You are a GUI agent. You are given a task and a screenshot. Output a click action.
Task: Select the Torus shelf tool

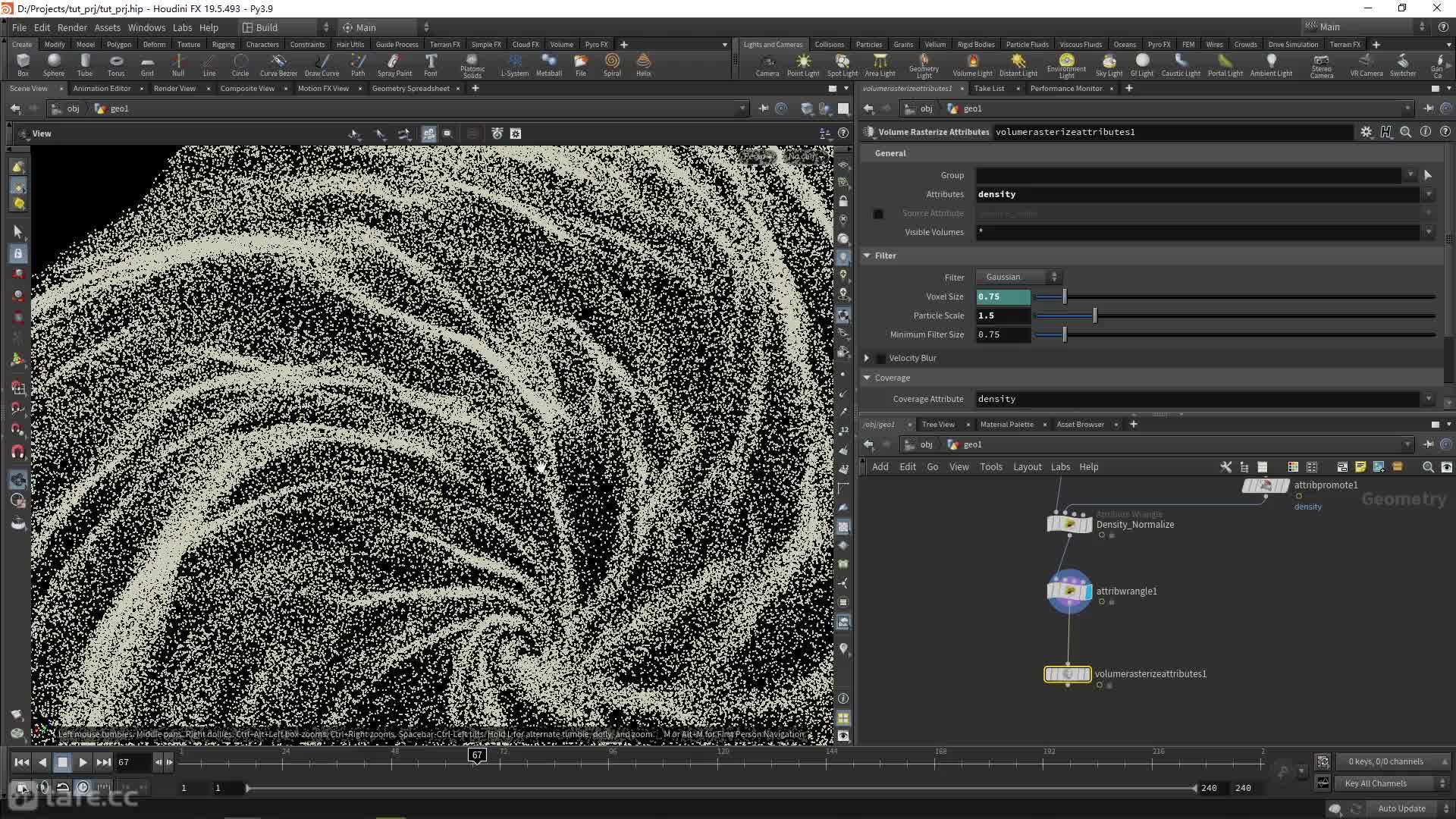point(116,65)
